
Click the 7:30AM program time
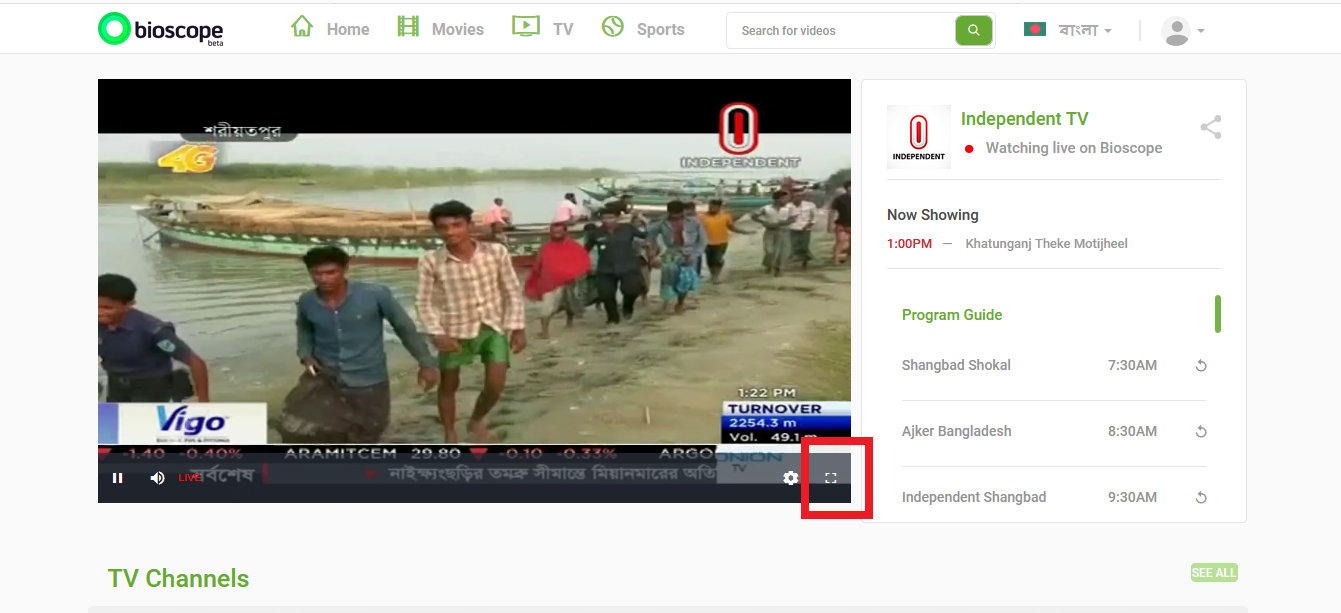coord(1132,365)
